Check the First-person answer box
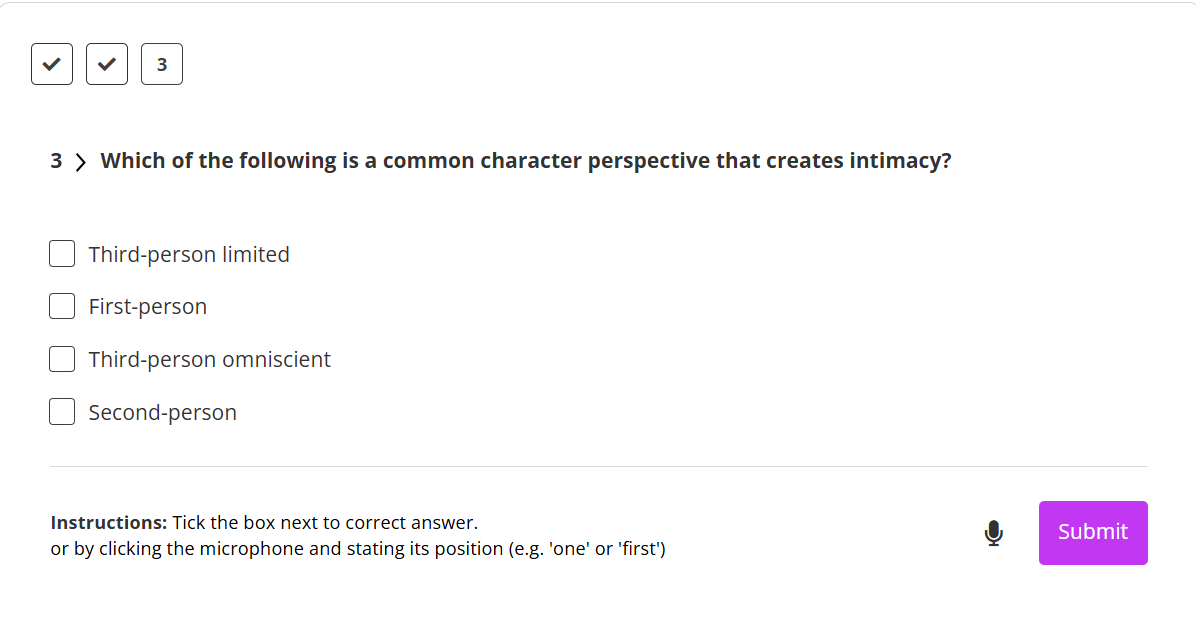 [x=62, y=306]
